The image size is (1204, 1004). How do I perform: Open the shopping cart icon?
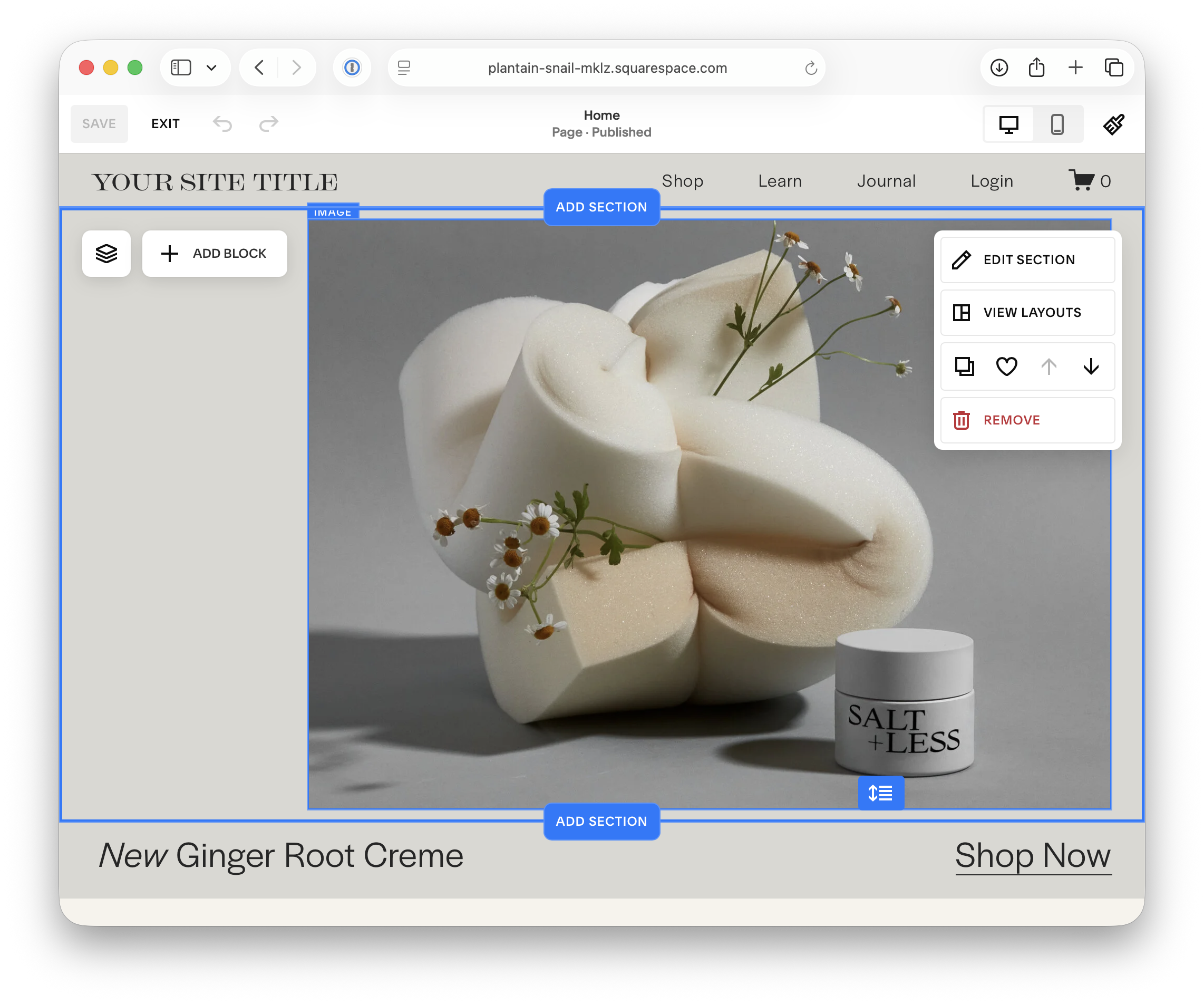pyautogui.click(x=1081, y=180)
